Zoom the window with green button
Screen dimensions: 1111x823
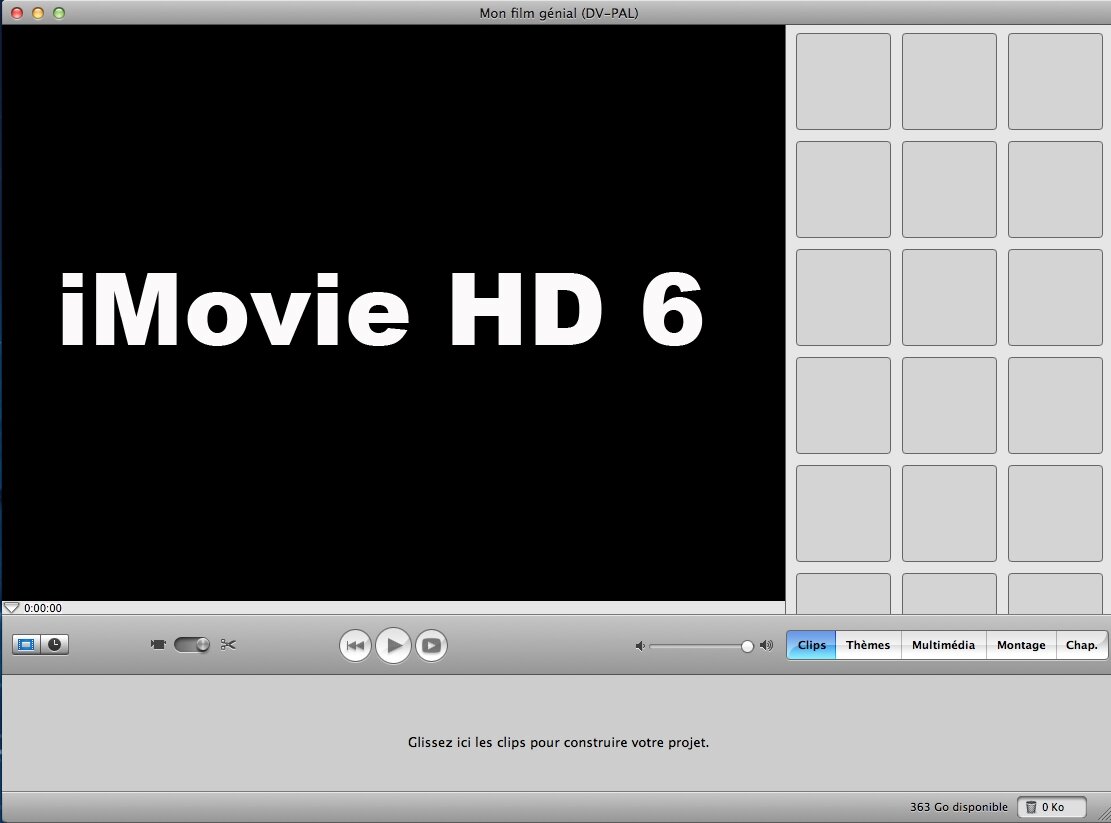pyautogui.click(x=60, y=13)
